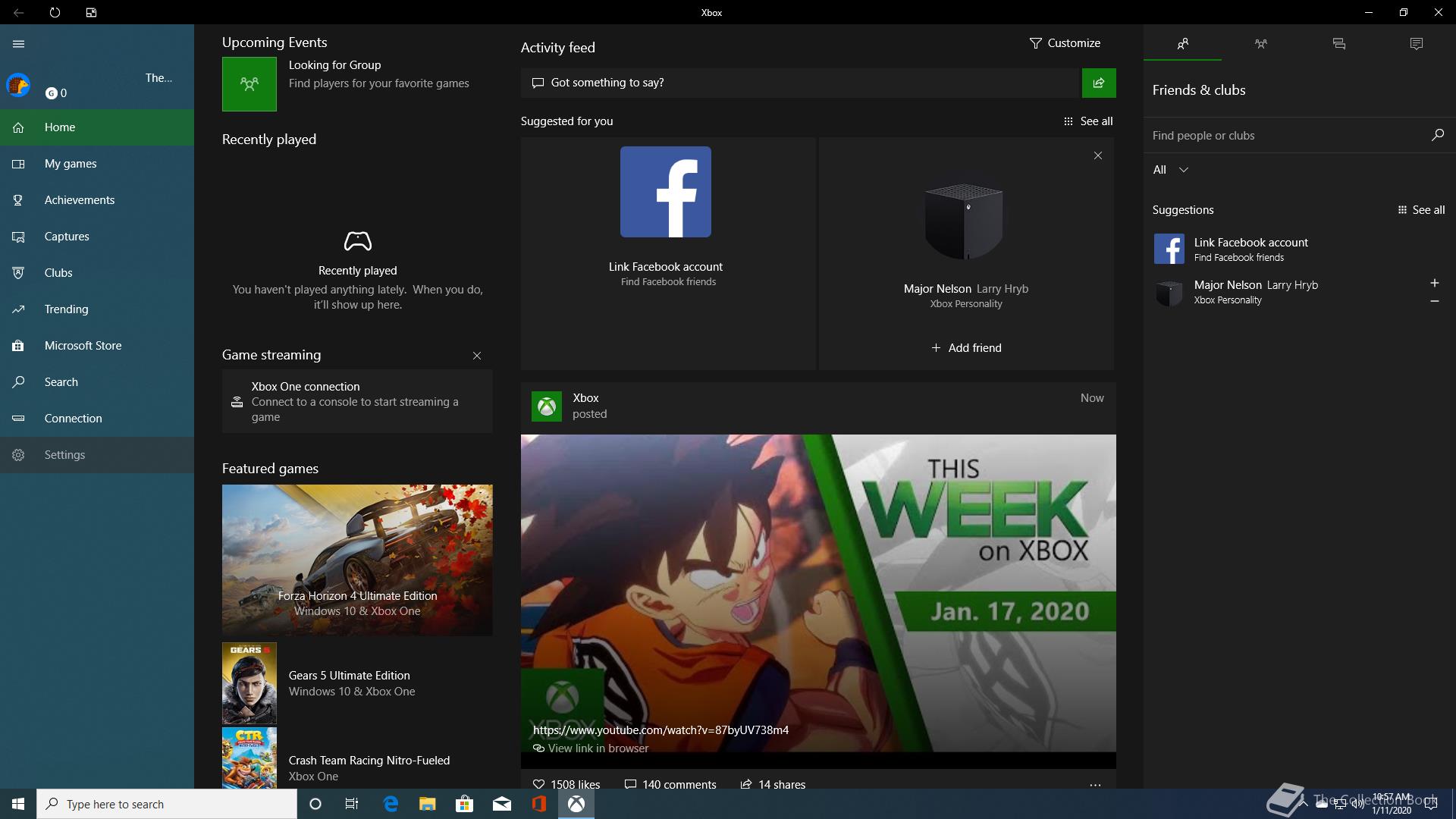Click View link in browser
Viewport: 1456px width, 819px height.
coord(591,748)
